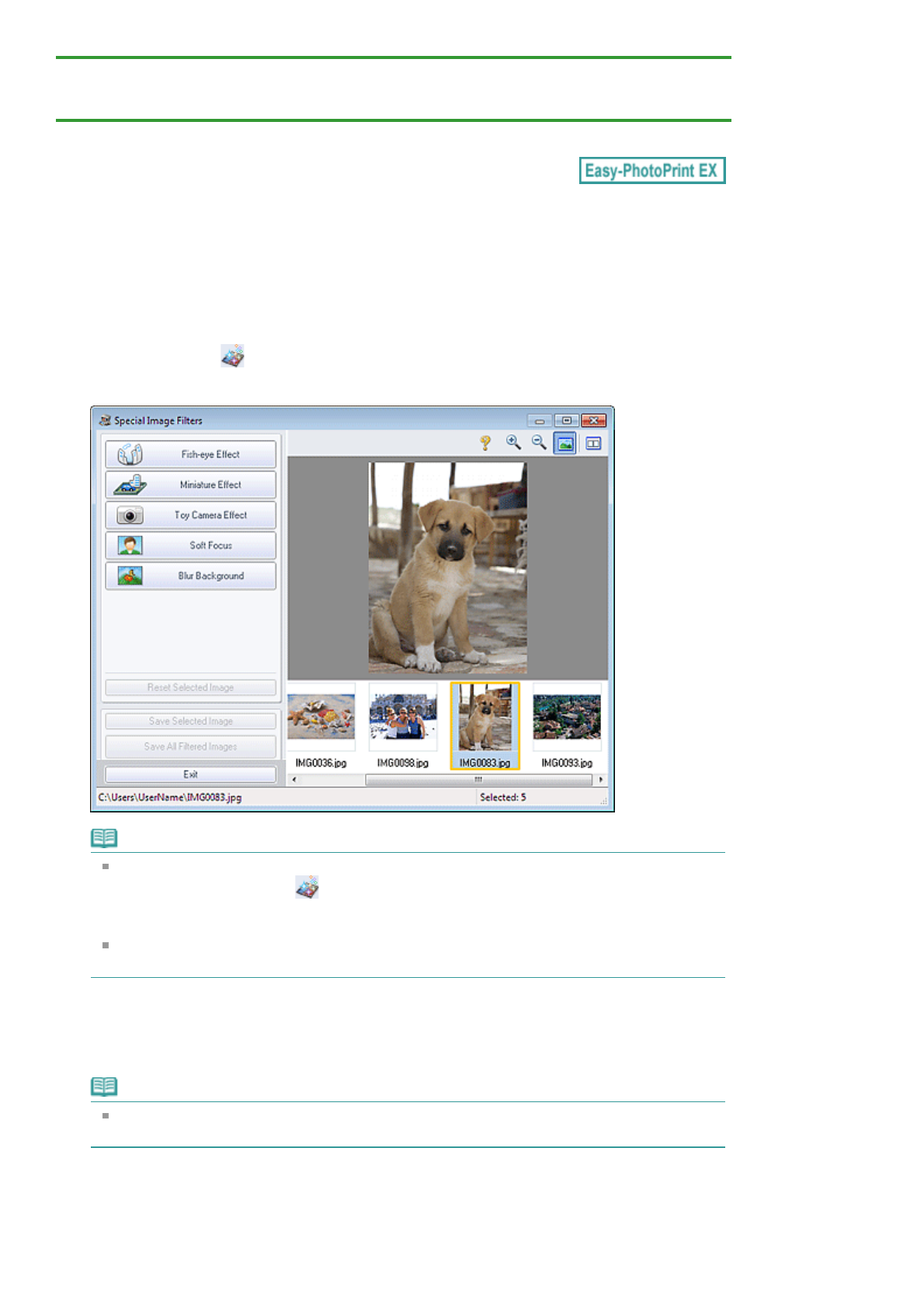Click Save All Filtered Images
Screen dimensions: 924x1308
point(190,746)
